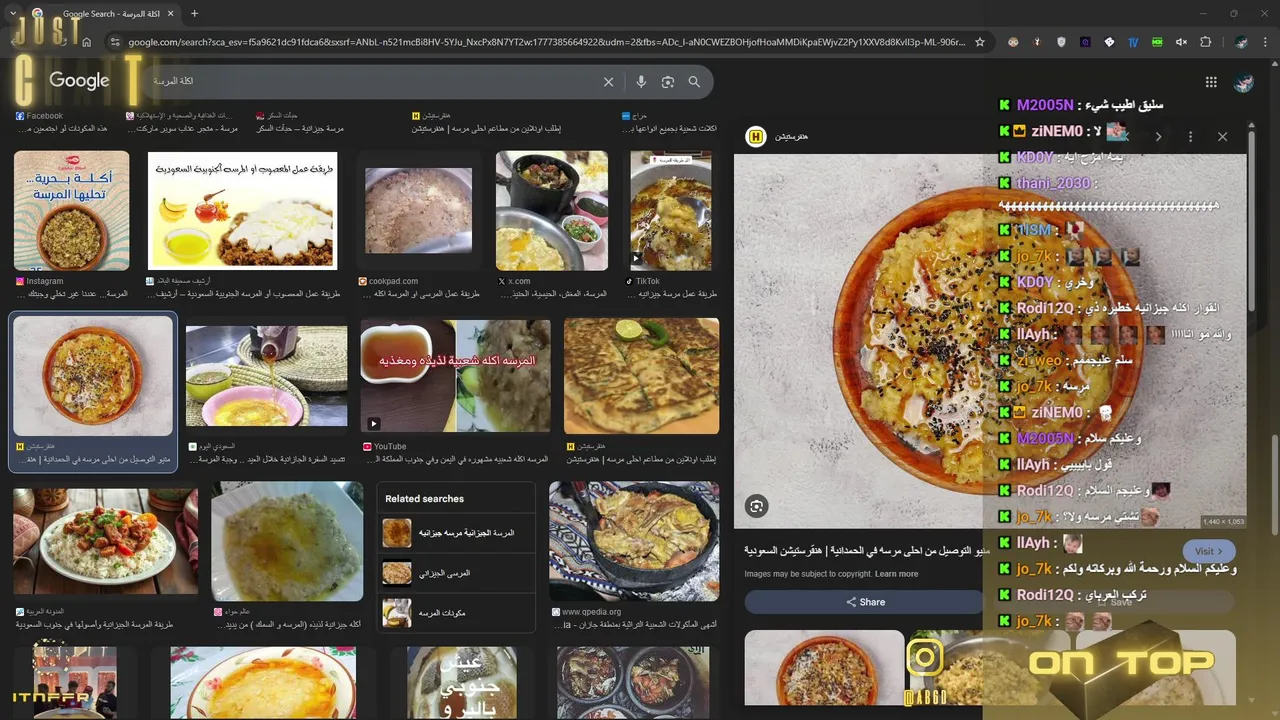
Task: Open the large dish preview image
Action: (x=990, y=340)
